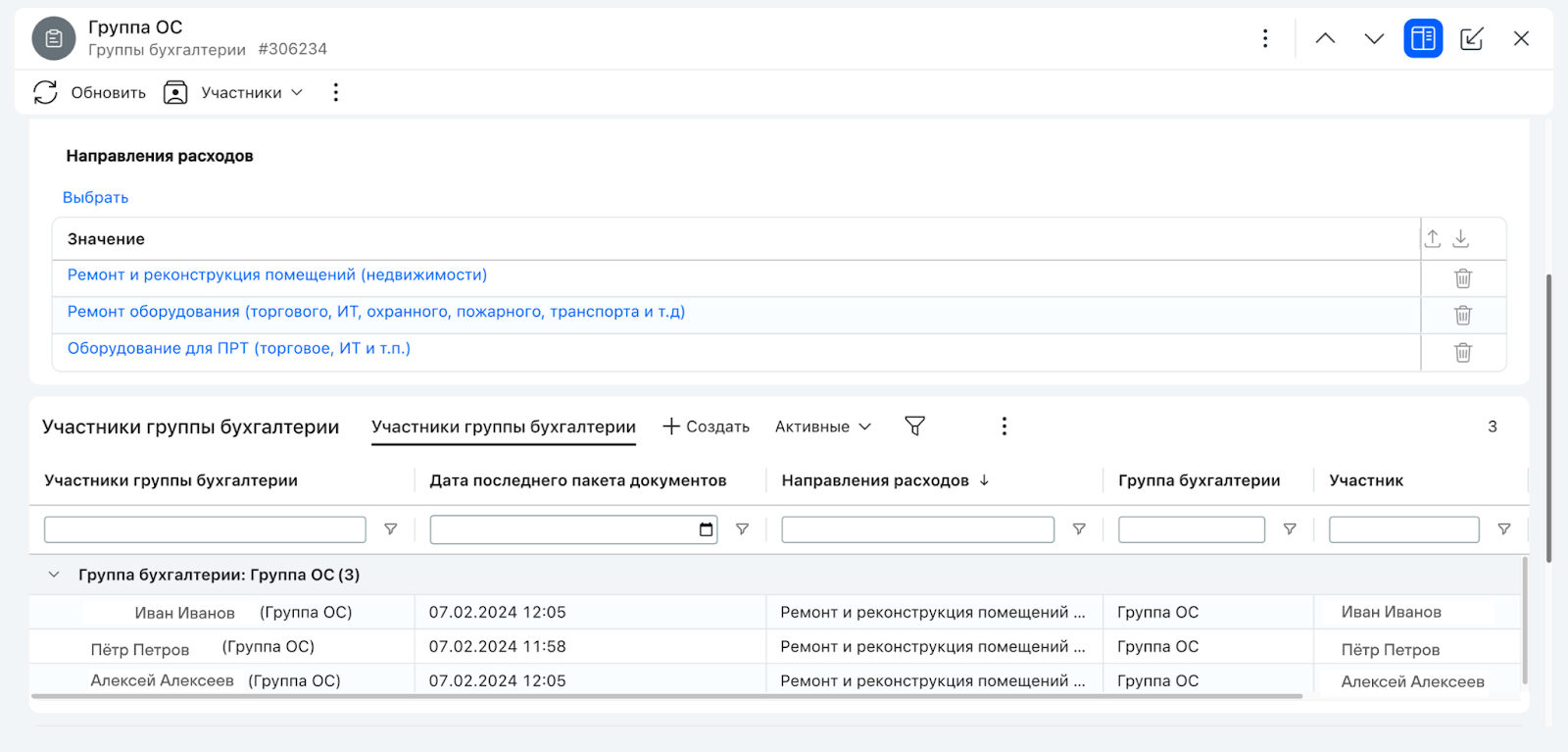Image resolution: width=1568 pixels, height=752 pixels.
Task: Focus the Группа бухгалтерии filter field
Action: [1192, 529]
